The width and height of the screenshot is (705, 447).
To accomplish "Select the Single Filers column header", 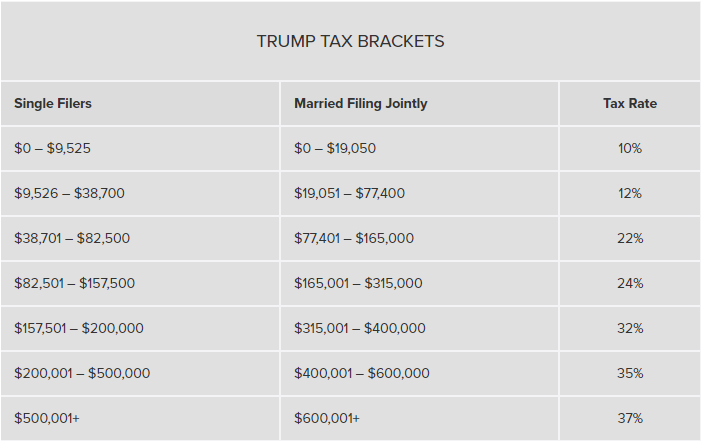I will [x=53, y=104].
